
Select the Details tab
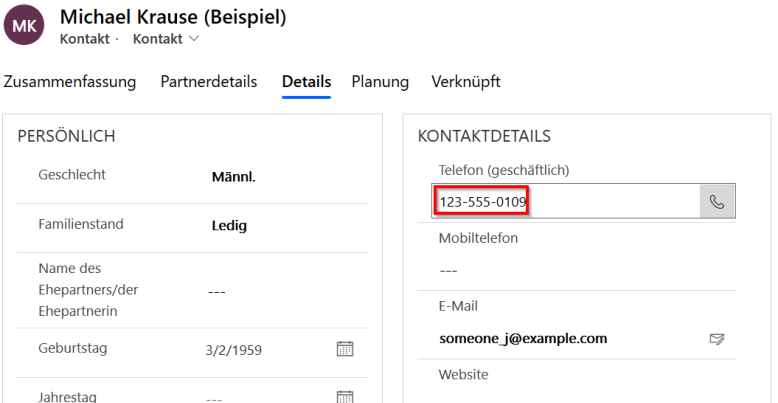305,82
